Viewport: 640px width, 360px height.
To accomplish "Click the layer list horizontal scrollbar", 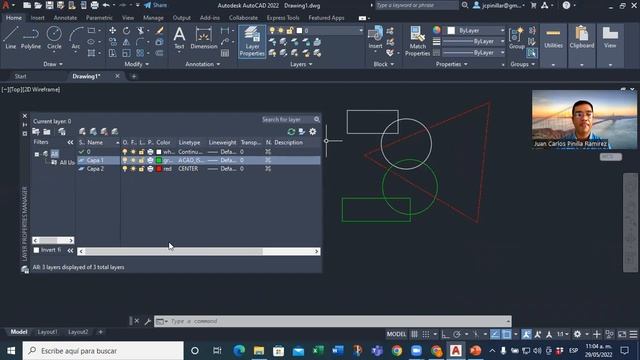I will point(199,251).
